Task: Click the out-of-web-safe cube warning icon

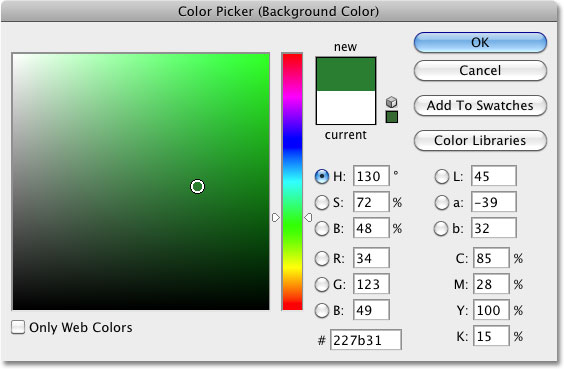Action: click(391, 102)
